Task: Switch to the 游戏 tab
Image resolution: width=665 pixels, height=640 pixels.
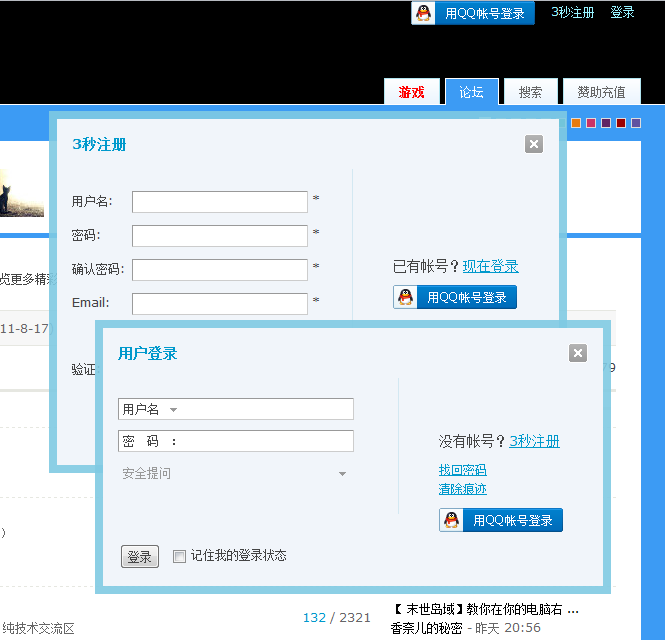Action: coord(411,91)
